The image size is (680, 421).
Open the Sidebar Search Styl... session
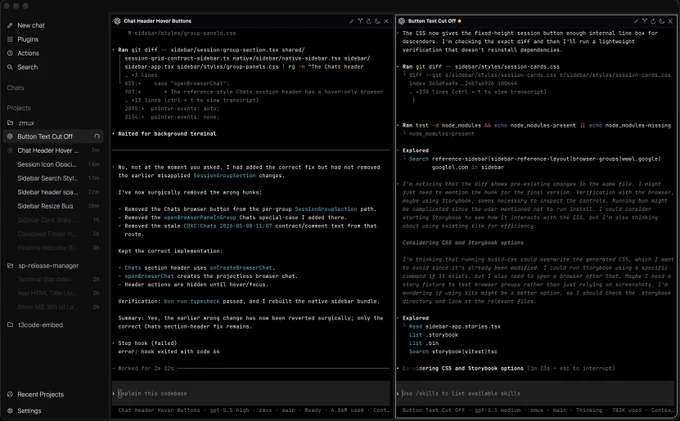[53, 178]
